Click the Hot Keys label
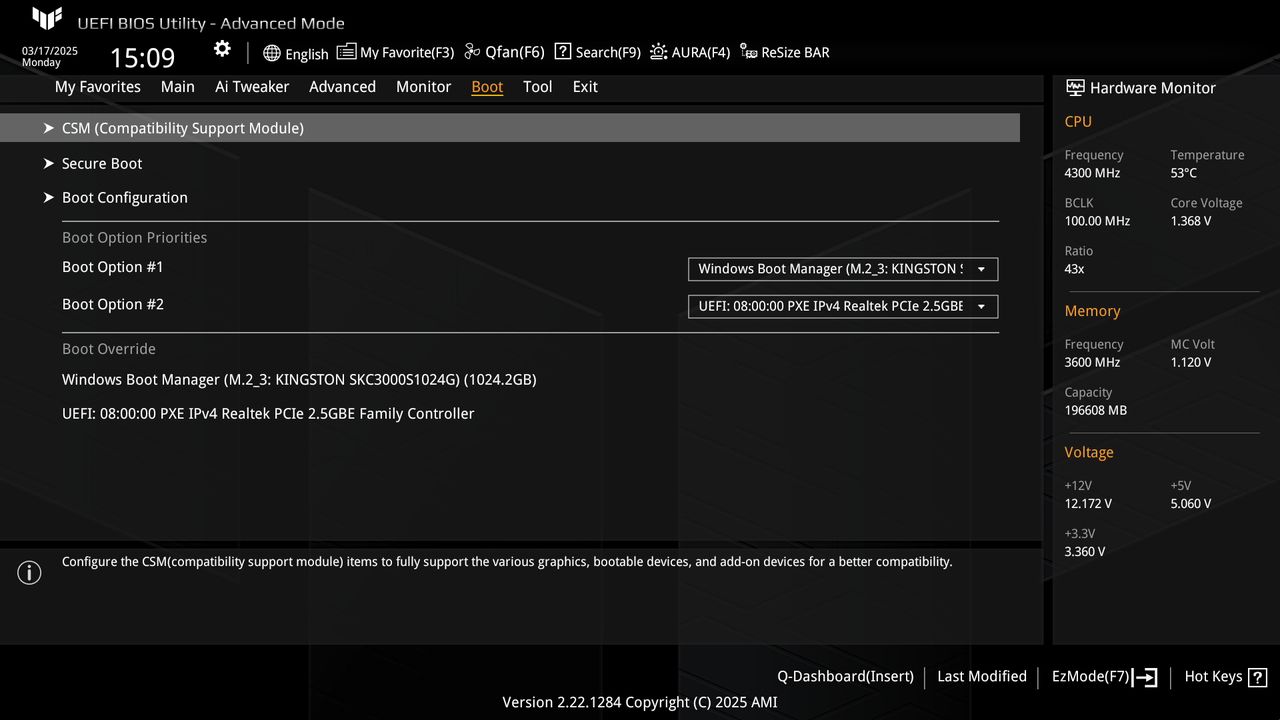Image resolution: width=1280 pixels, height=720 pixels. pyautogui.click(x=1213, y=677)
